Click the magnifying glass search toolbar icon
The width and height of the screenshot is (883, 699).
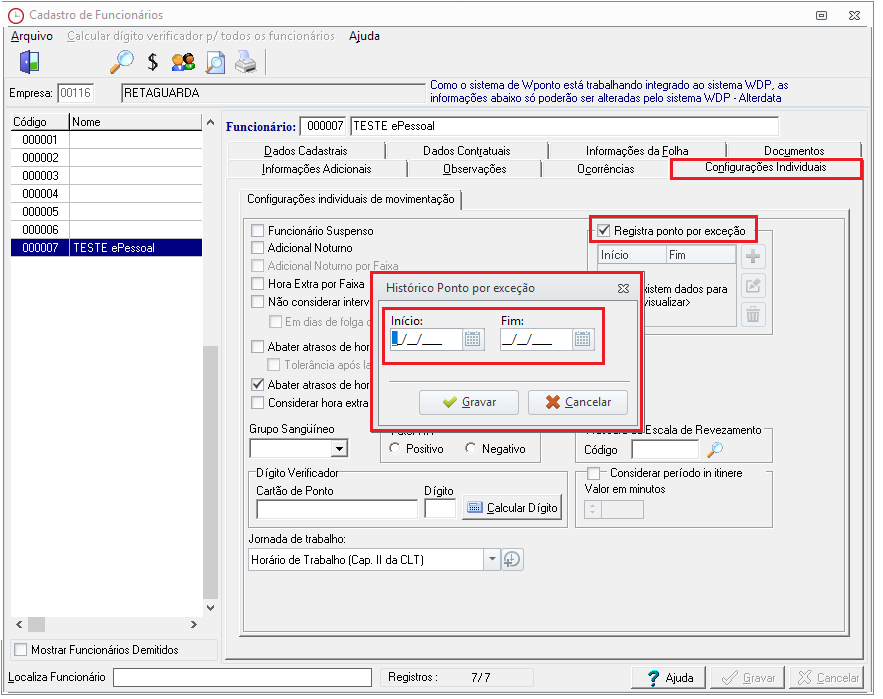pyautogui.click(x=122, y=62)
